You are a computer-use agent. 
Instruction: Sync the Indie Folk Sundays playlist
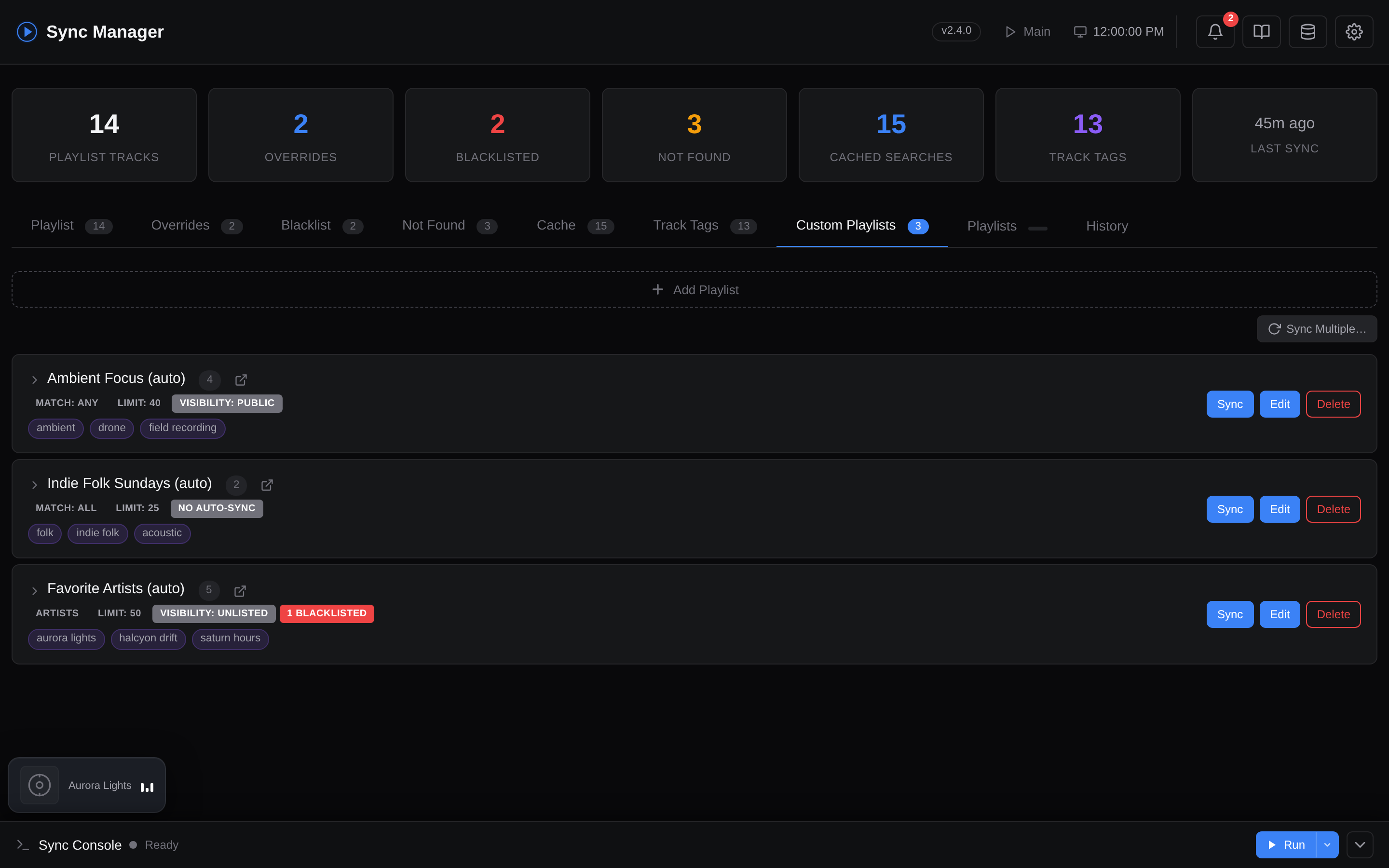1229,509
